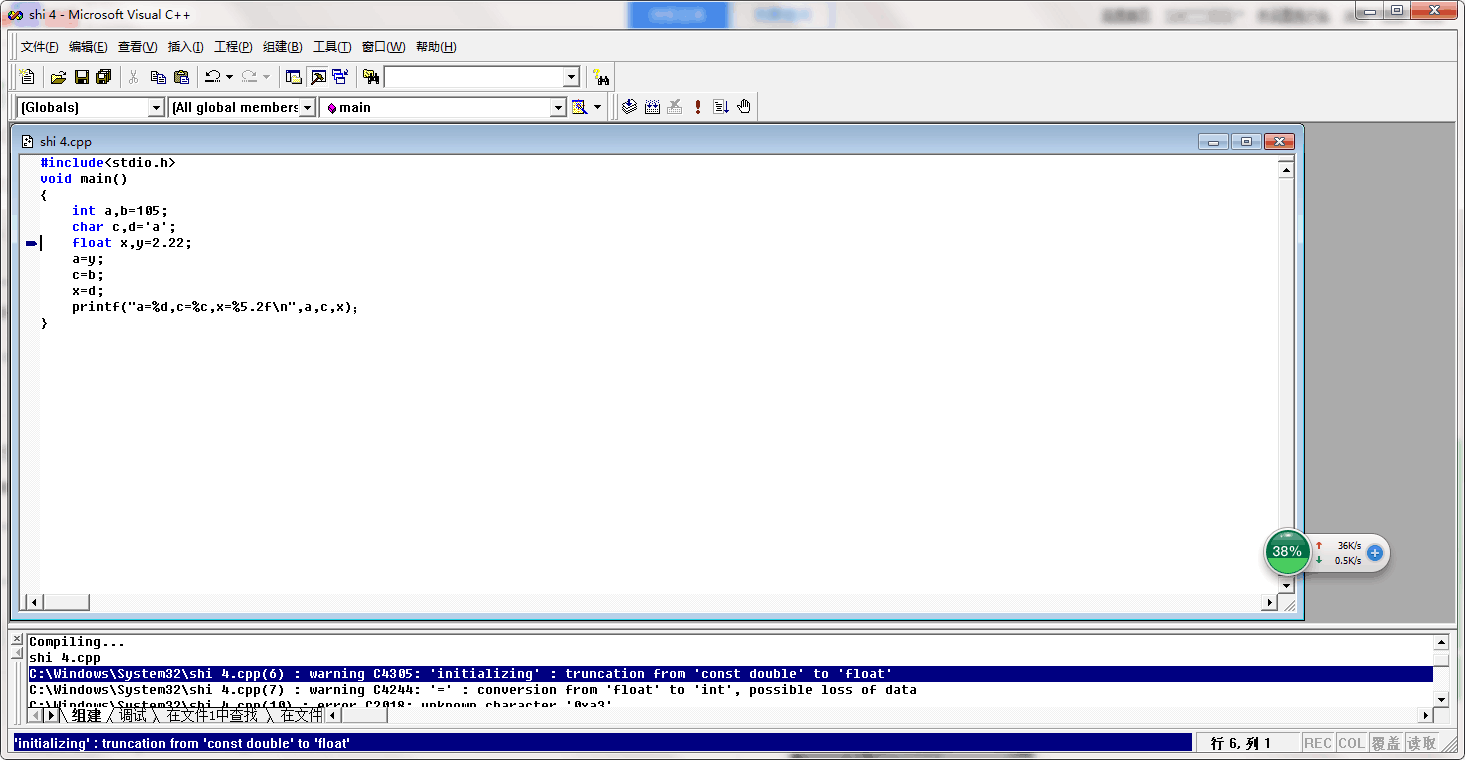1465x760 pixels.
Task: Open the 插入(I) menu
Action: click(x=185, y=47)
